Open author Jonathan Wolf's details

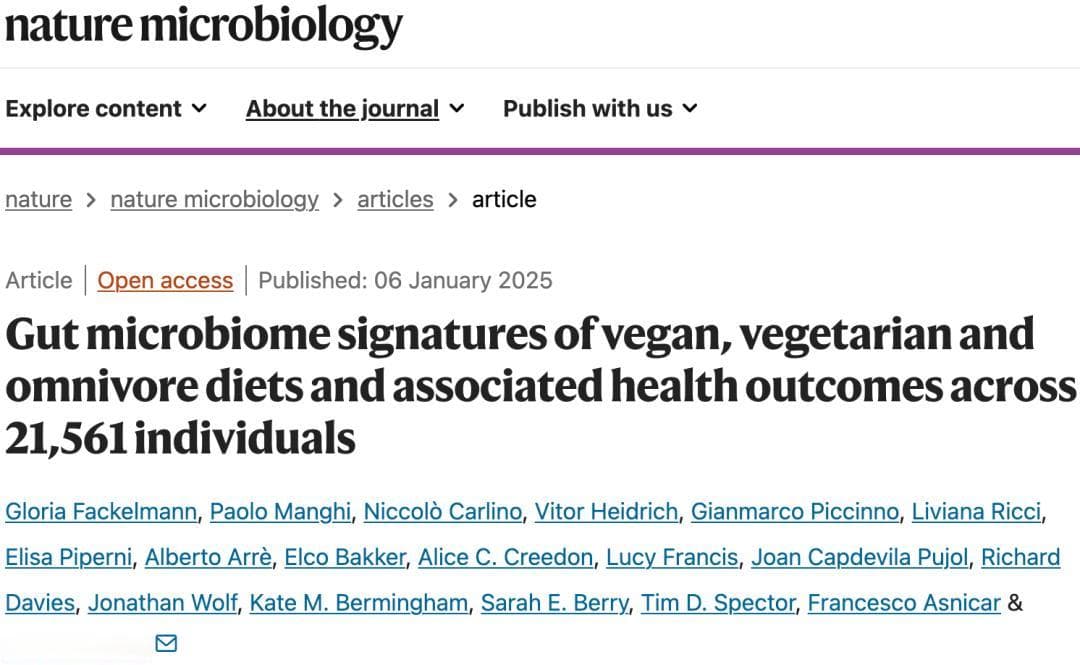(163, 602)
